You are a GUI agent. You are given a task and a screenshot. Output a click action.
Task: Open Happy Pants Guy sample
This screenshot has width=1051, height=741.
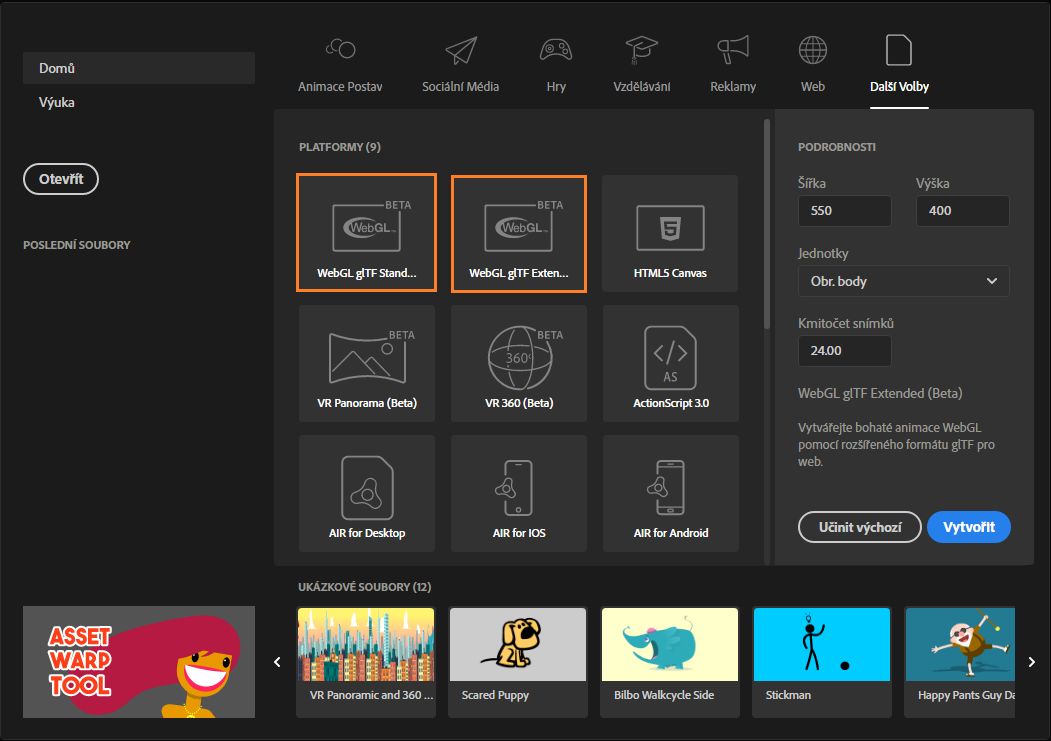coord(960,662)
